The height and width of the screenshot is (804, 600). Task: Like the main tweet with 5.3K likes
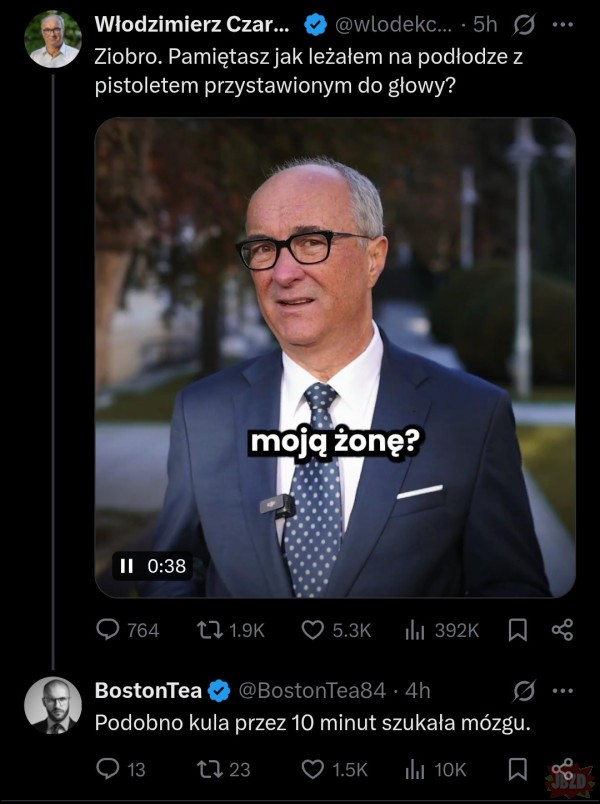tap(313, 630)
